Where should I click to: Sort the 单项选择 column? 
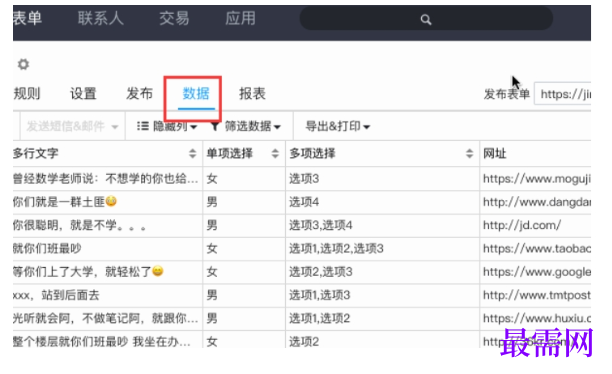click(x=275, y=153)
